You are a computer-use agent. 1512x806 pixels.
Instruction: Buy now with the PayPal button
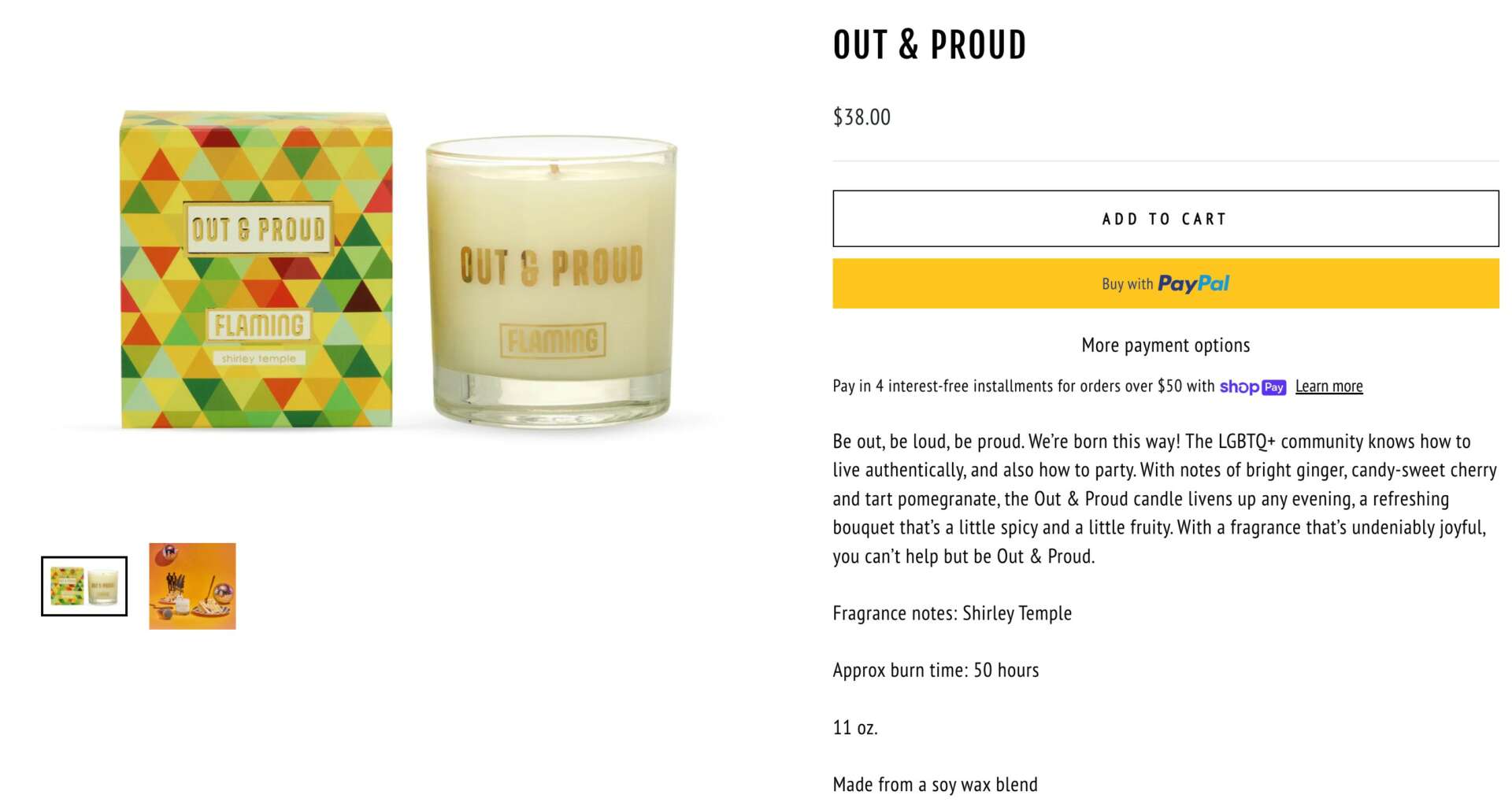click(x=1165, y=283)
